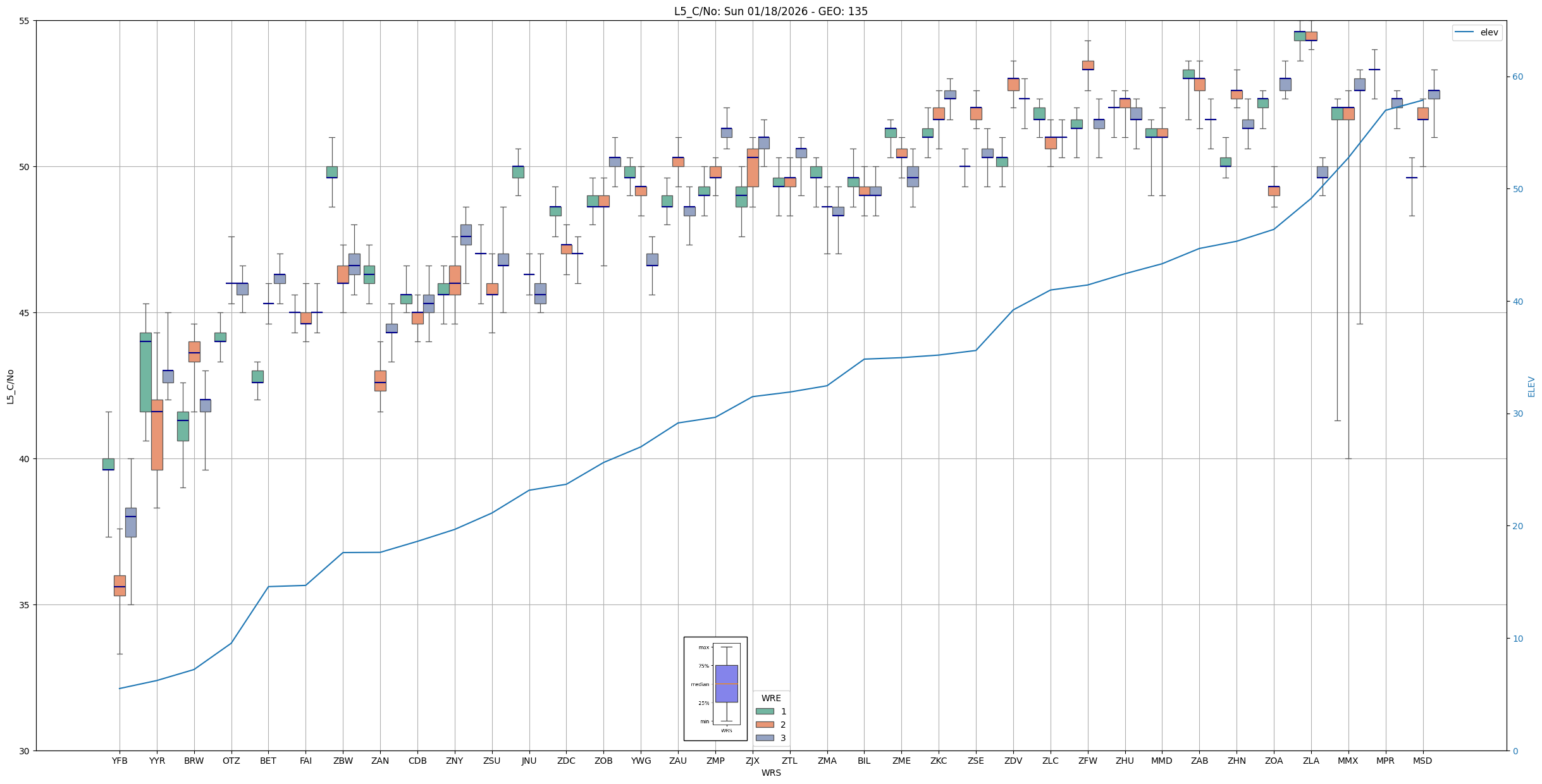Click the L5_C/No y-axis title
The image size is (1542, 784).
[10, 386]
